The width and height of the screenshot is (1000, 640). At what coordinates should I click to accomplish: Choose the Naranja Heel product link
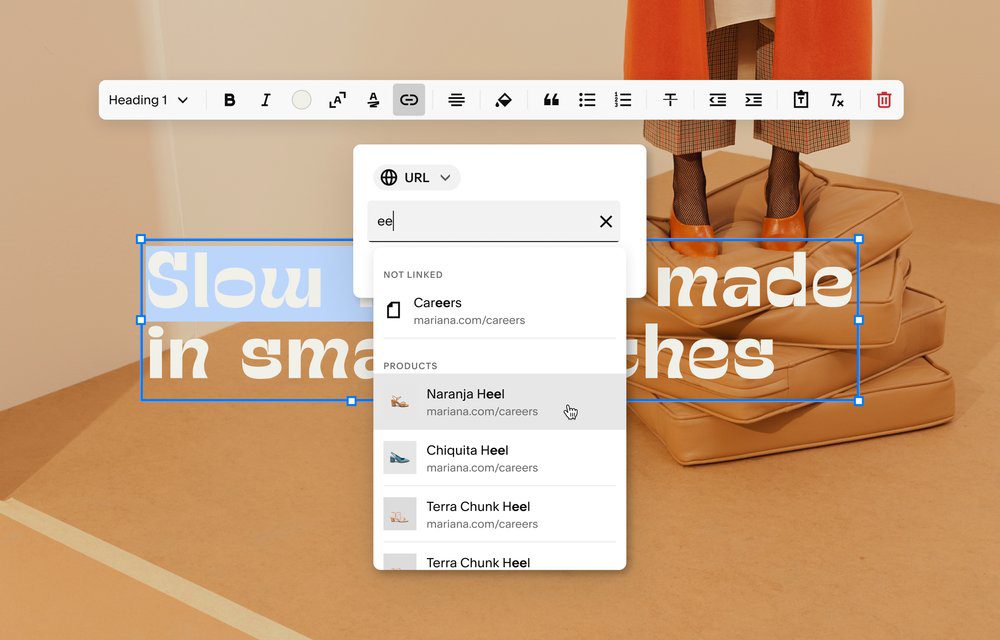(470, 402)
